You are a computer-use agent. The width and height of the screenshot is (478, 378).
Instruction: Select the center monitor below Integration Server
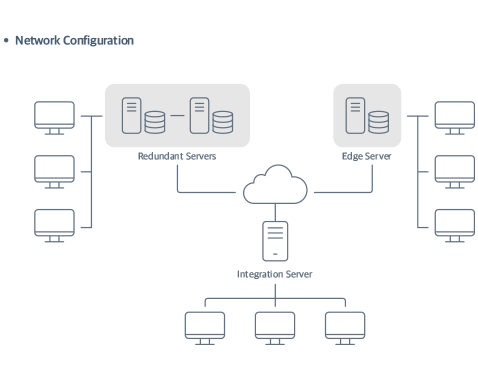tap(275, 328)
